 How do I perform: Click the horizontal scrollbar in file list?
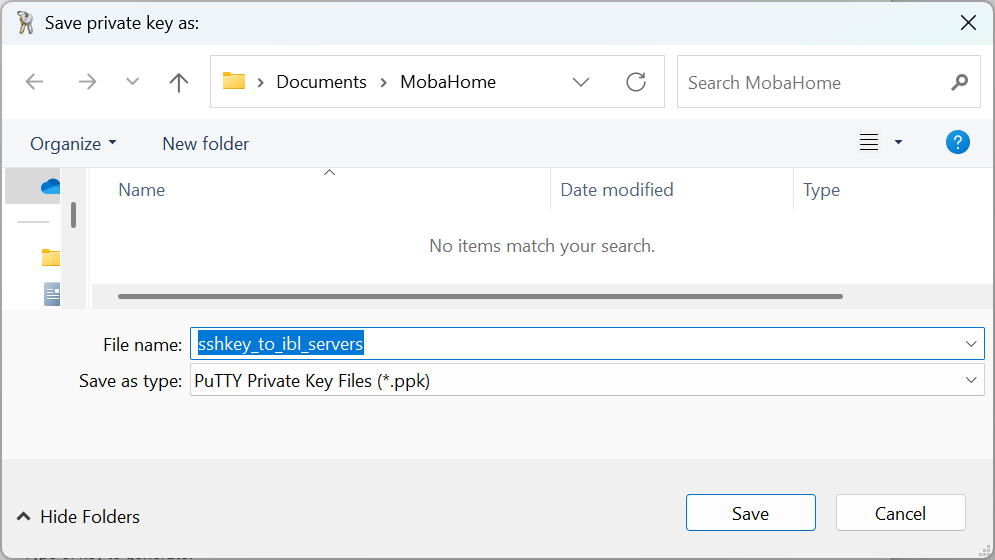tap(480, 297)
